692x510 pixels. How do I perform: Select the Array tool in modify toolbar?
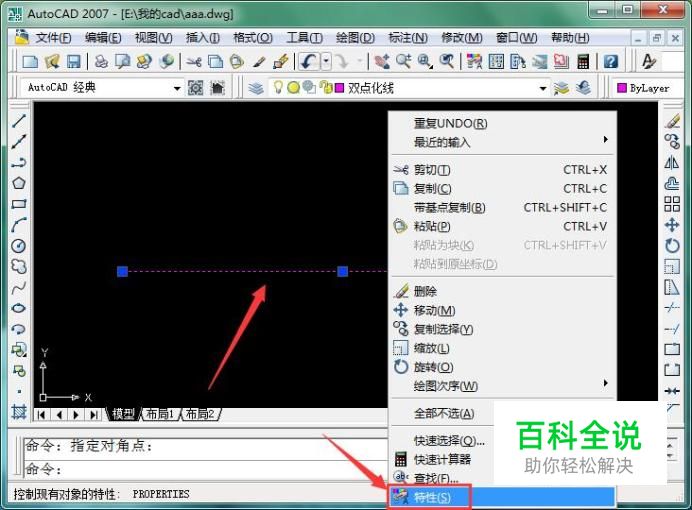tap(672, 204)
